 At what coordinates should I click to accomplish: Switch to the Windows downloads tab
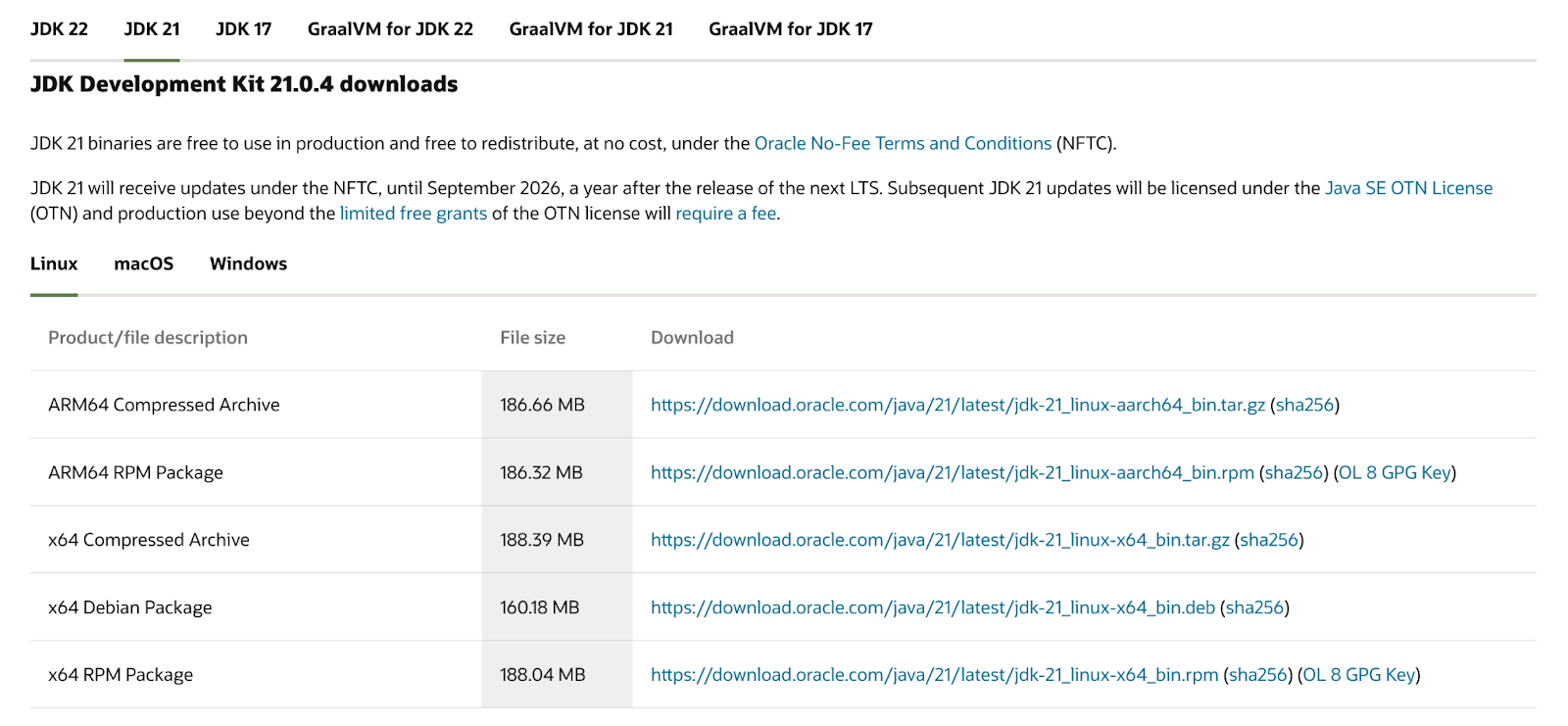pyautogui.click(x=248, y=264)
